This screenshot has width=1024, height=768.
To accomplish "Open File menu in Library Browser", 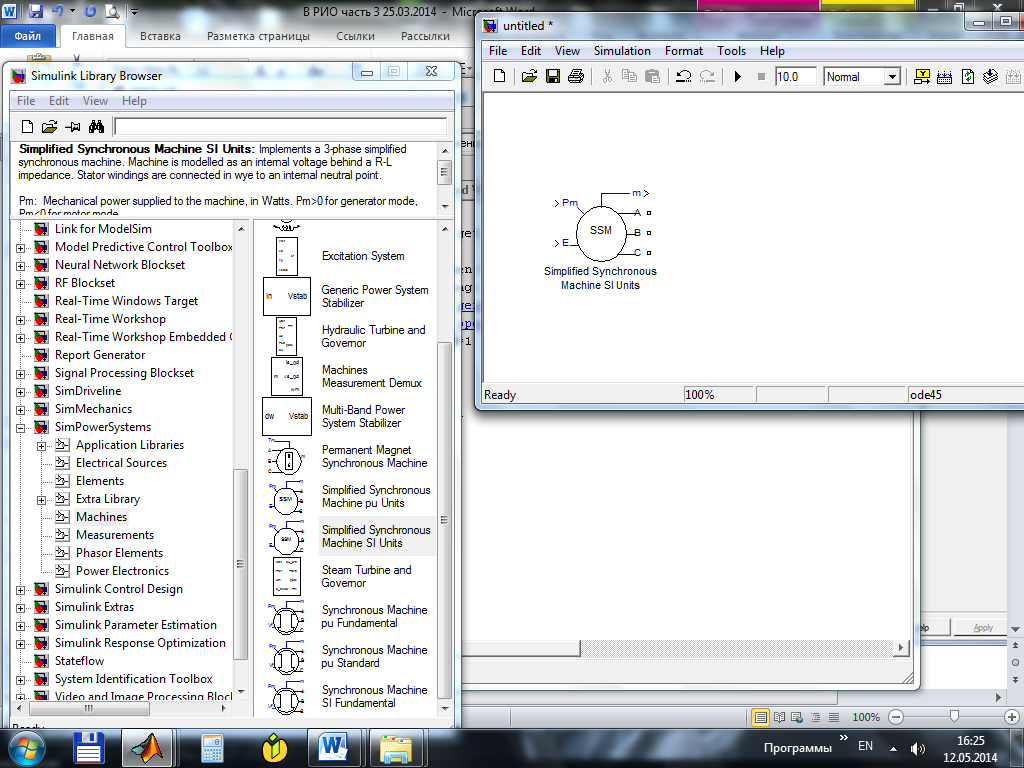I will (26, 101).
